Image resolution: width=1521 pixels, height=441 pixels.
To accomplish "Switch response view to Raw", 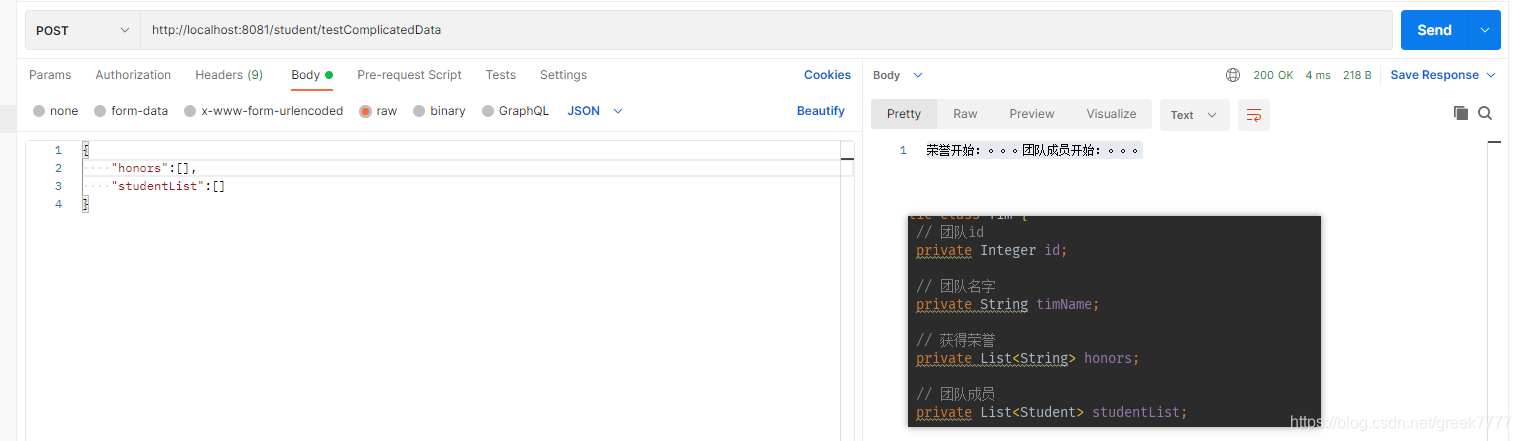I will tap(965, 114).
